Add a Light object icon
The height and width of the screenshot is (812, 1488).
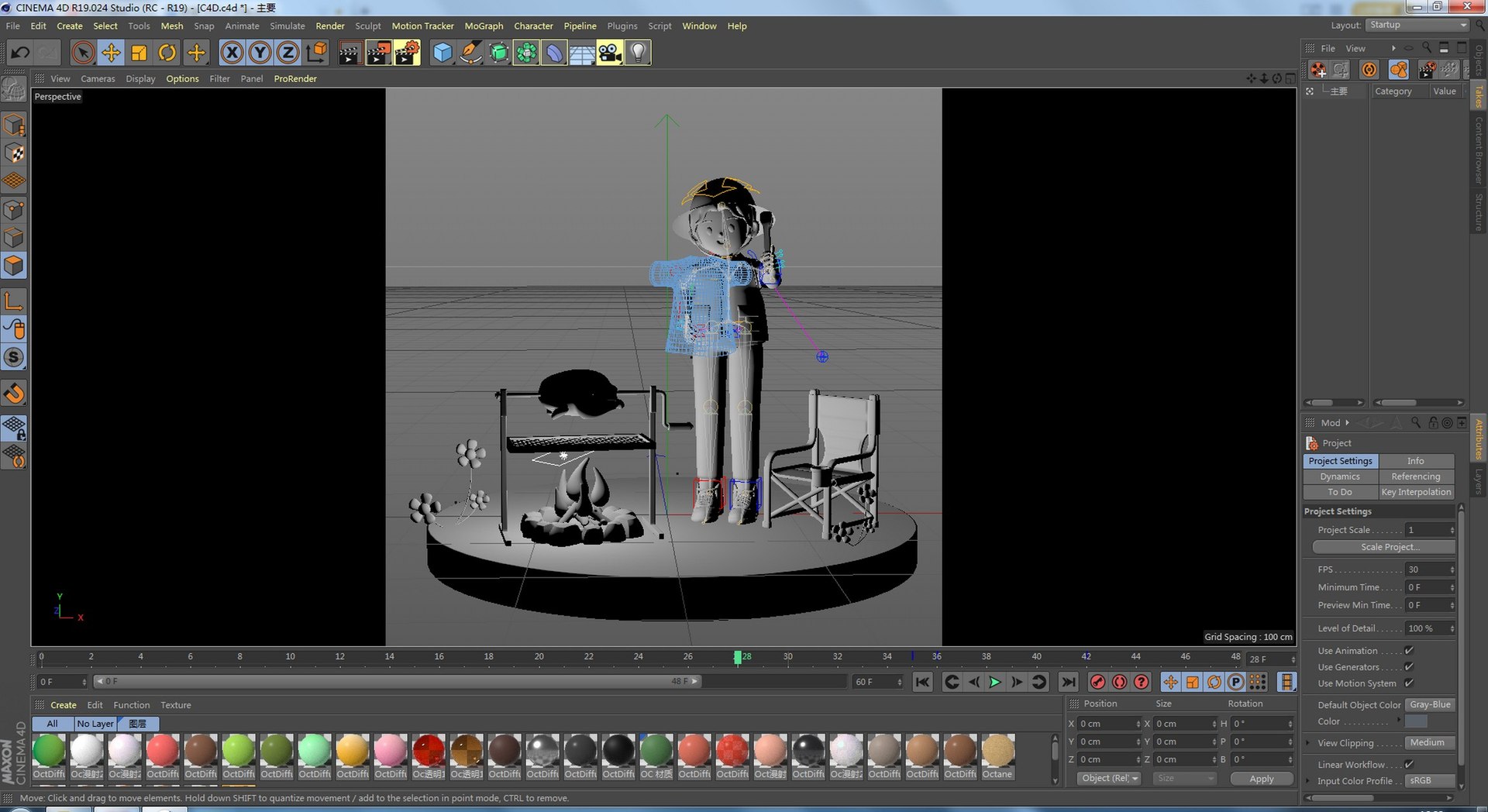point(638,53)
